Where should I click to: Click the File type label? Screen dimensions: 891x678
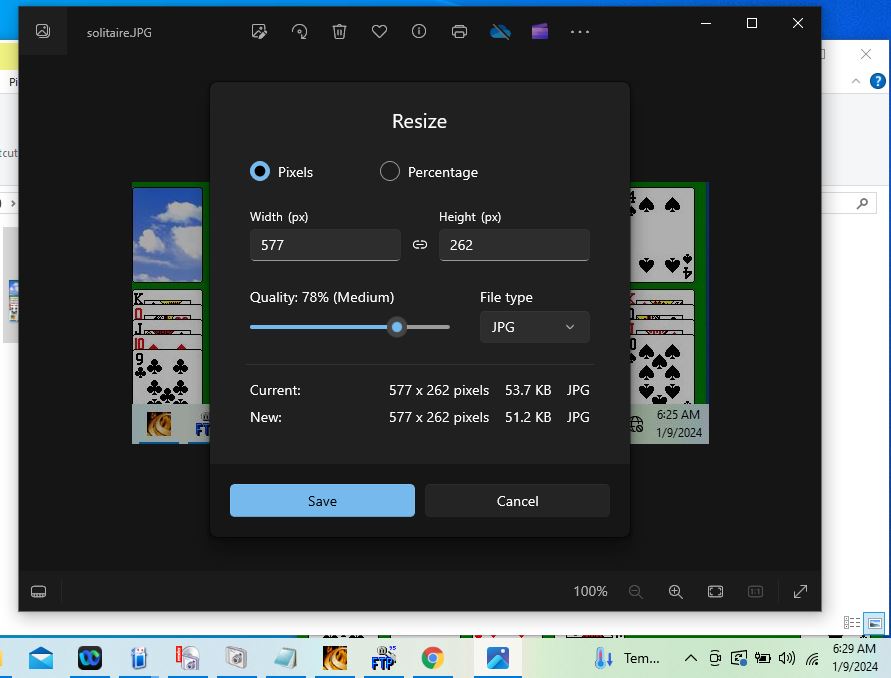(506, 297)
